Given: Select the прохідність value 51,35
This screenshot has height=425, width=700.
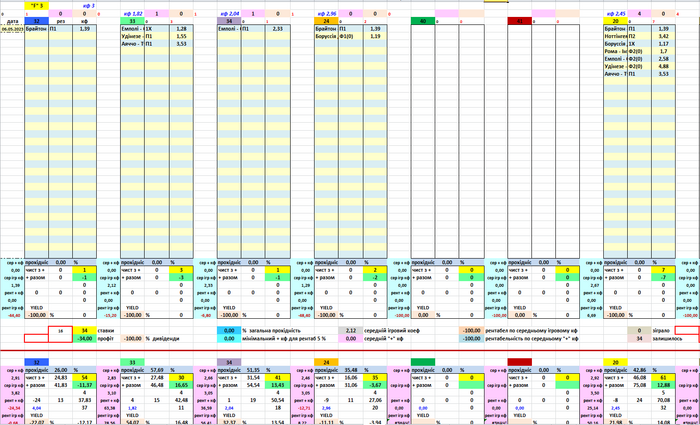Looking at the screenshot, I should click(x=253, y=370).
